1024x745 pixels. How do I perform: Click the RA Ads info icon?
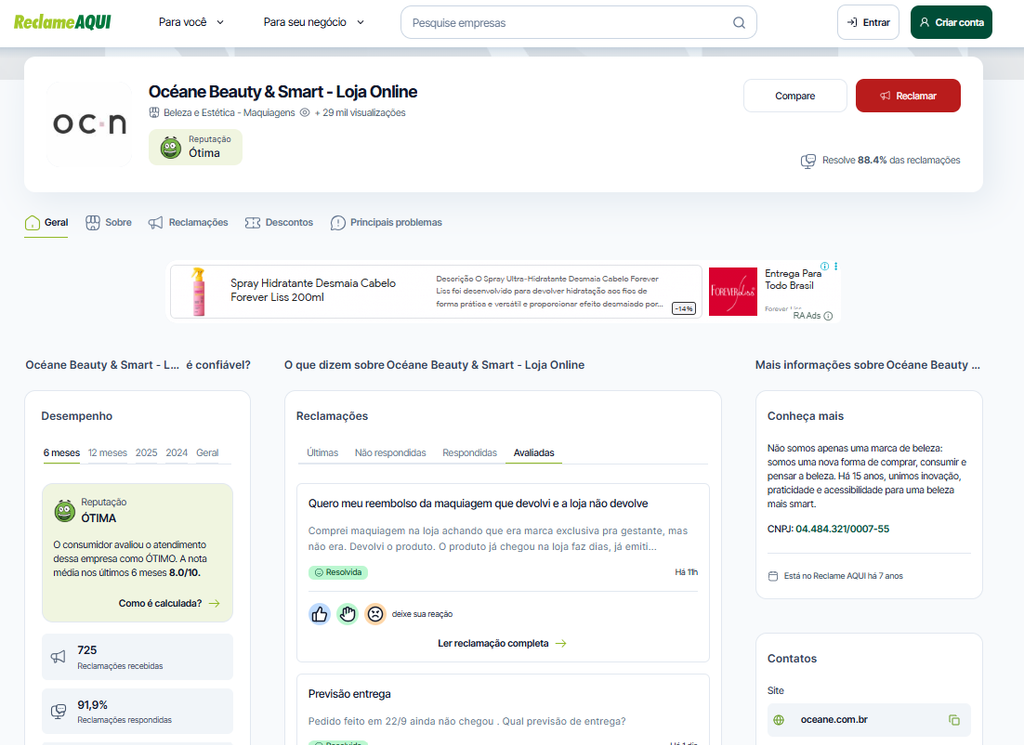[828, 316]
